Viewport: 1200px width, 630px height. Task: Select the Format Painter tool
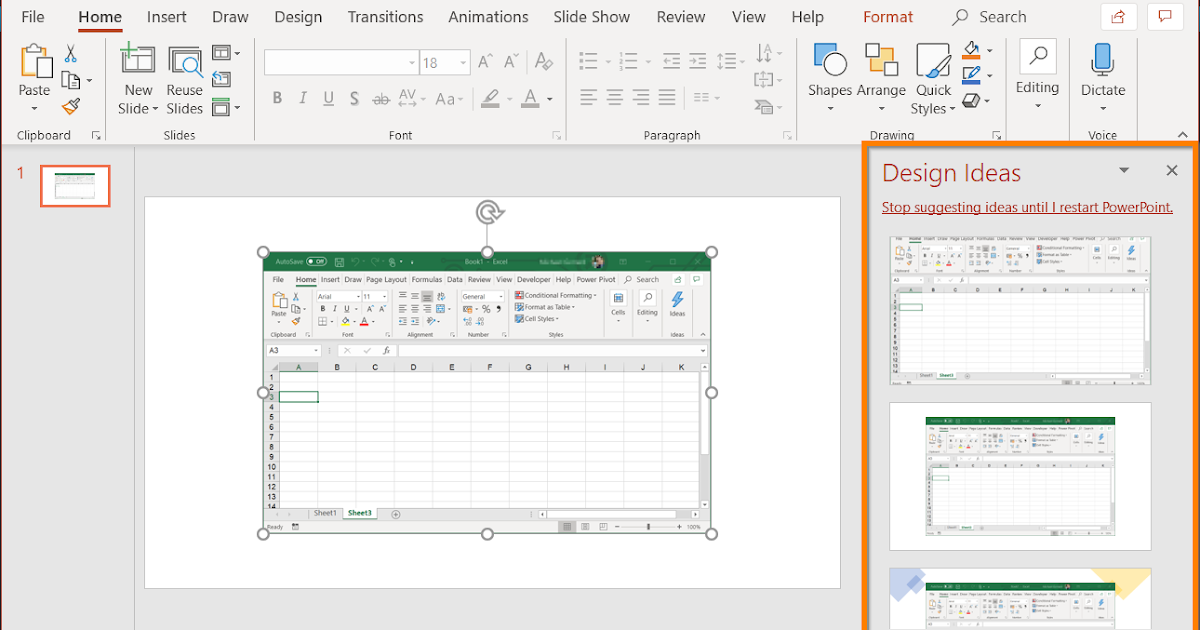pos(70,105)
